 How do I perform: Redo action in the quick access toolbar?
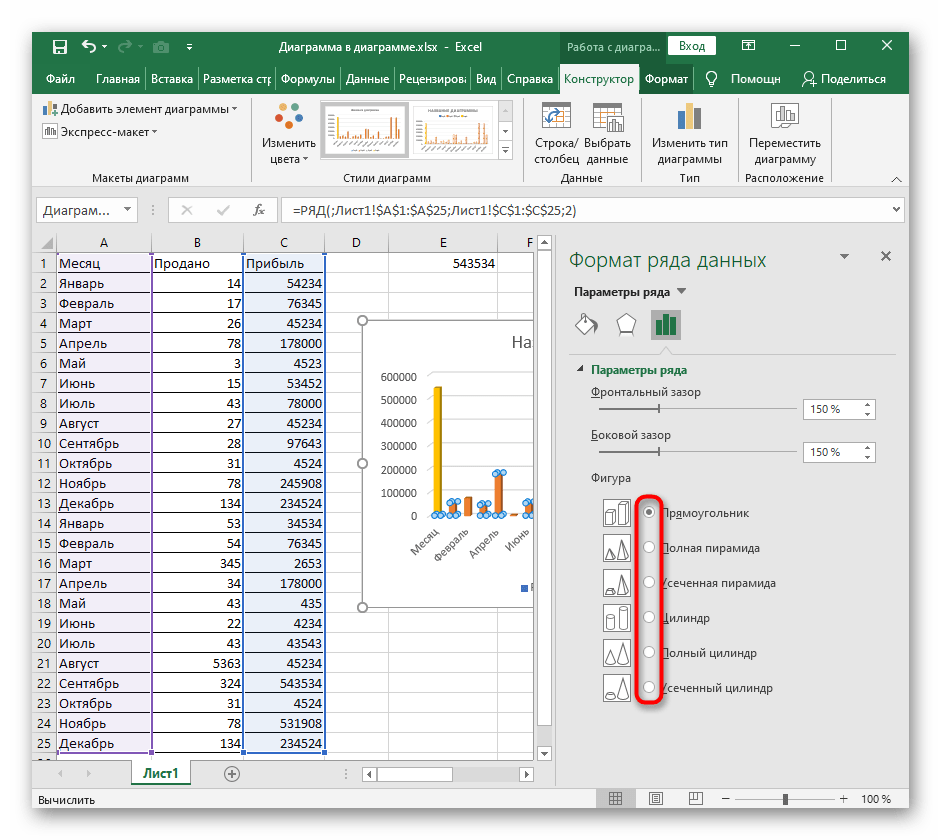pos(125,46)
